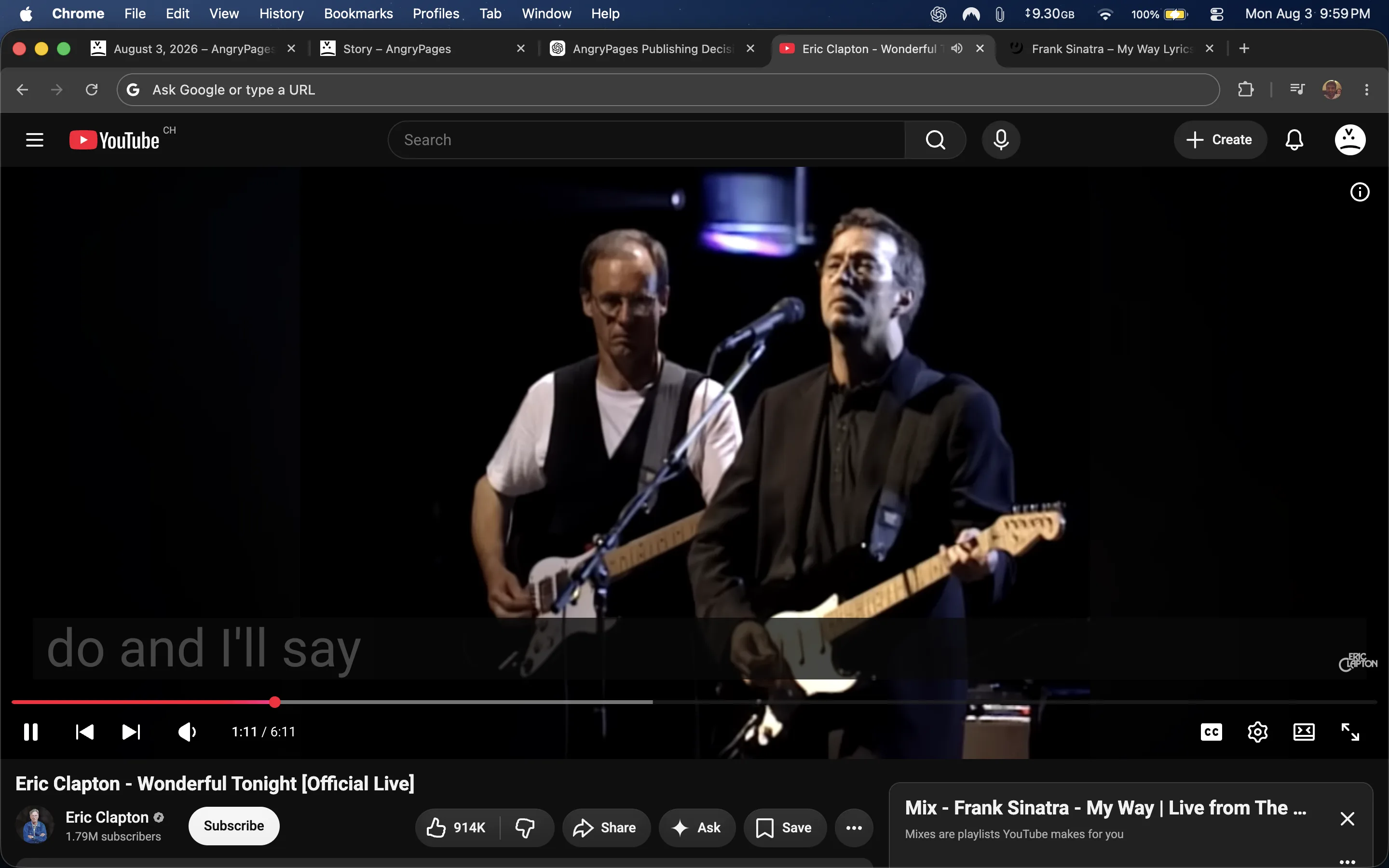Open the Create button
The image size is (1389, 868).
click(1220, 139)
